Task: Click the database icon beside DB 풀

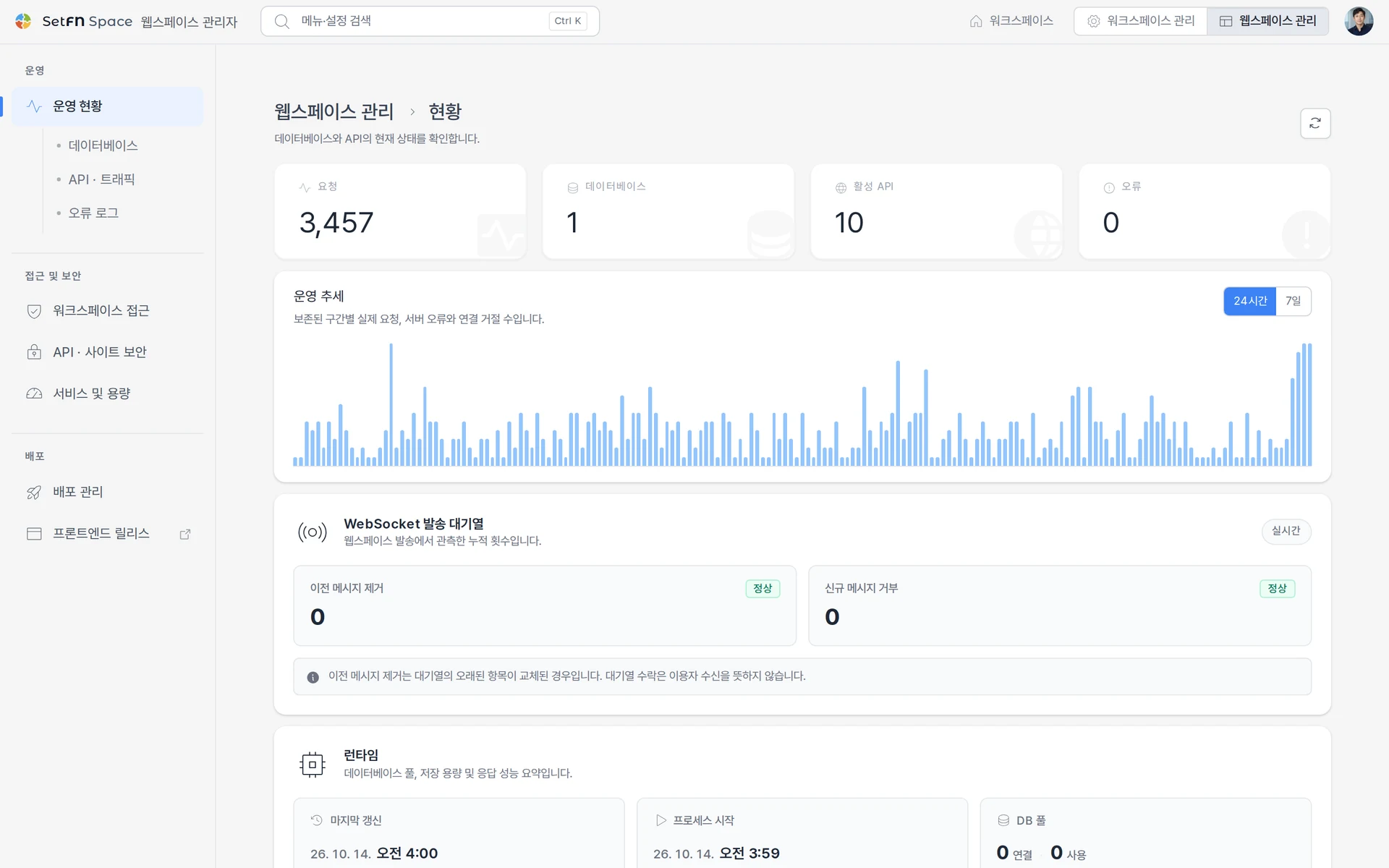Action: pyautogui.click(x=1003, y=820)
